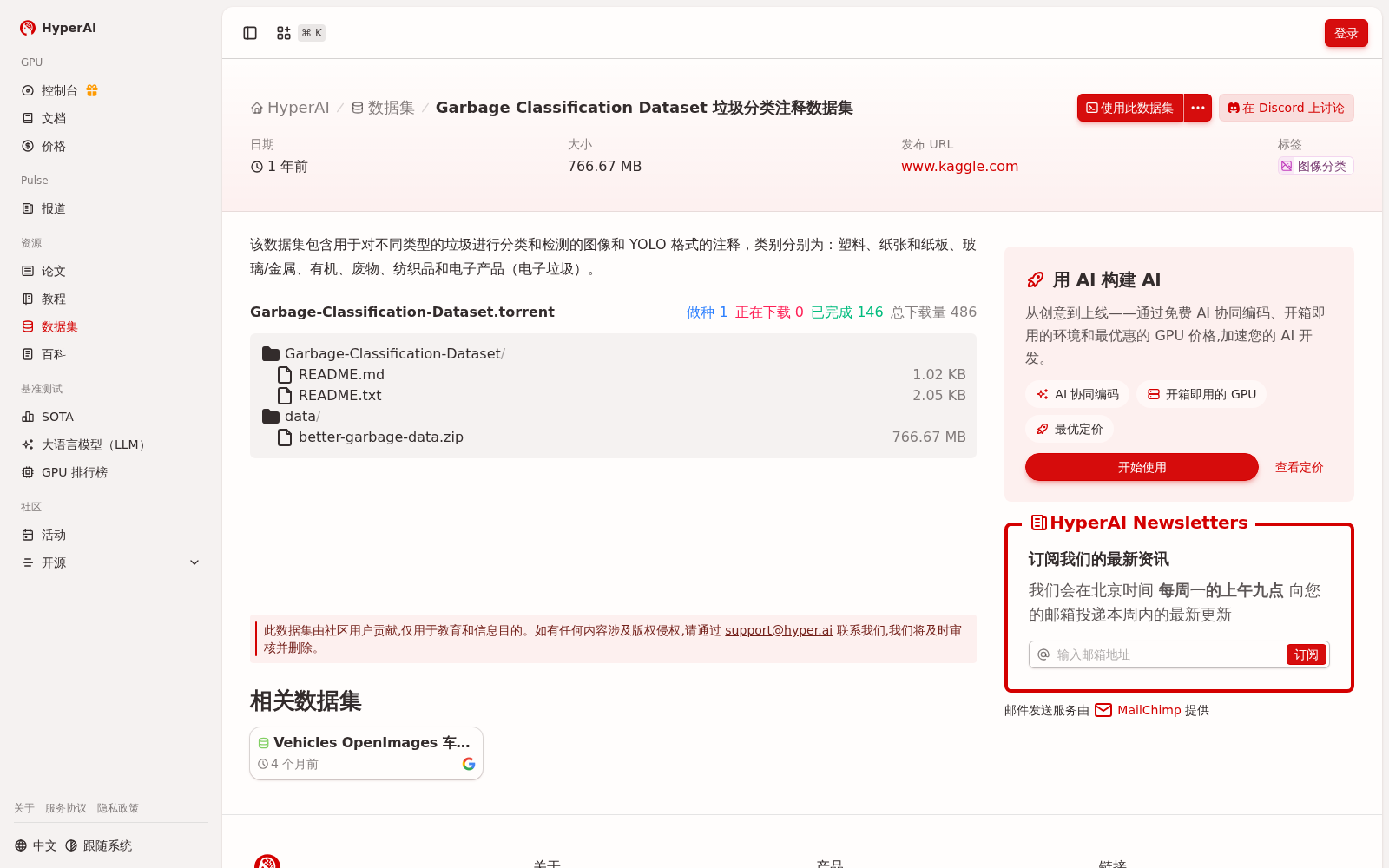Click 查看定价 link
Viewport: 1389px width, 868px height.
pos(1299,467)
